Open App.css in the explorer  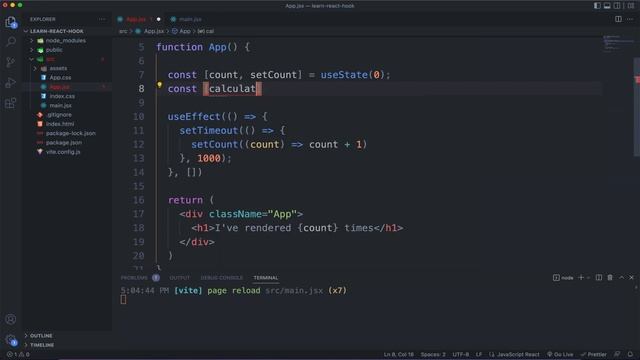click(60, 78)
